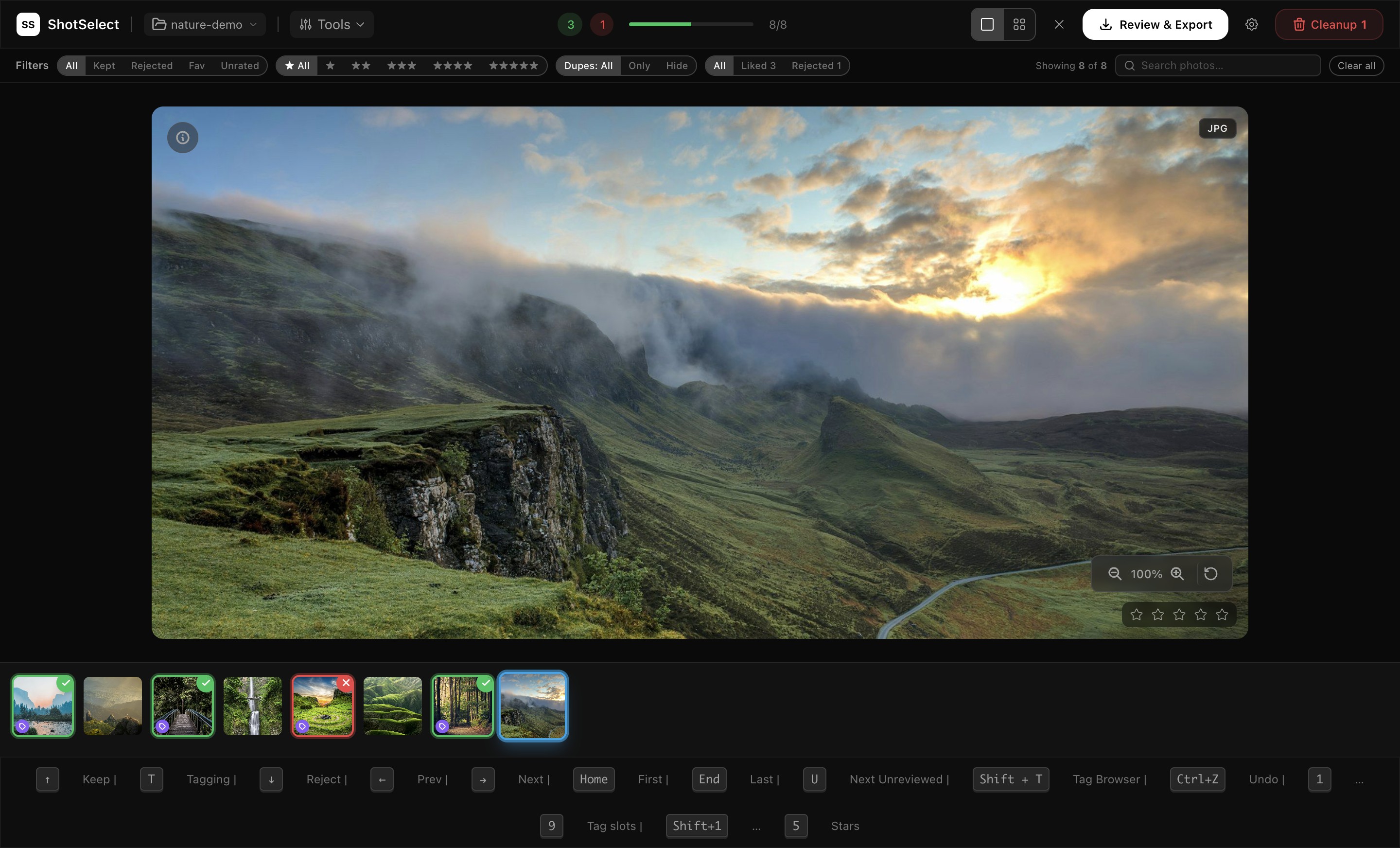Rate the current photo five stars
Viewport: 1400px width, 848px height.
coord(1223,614)
